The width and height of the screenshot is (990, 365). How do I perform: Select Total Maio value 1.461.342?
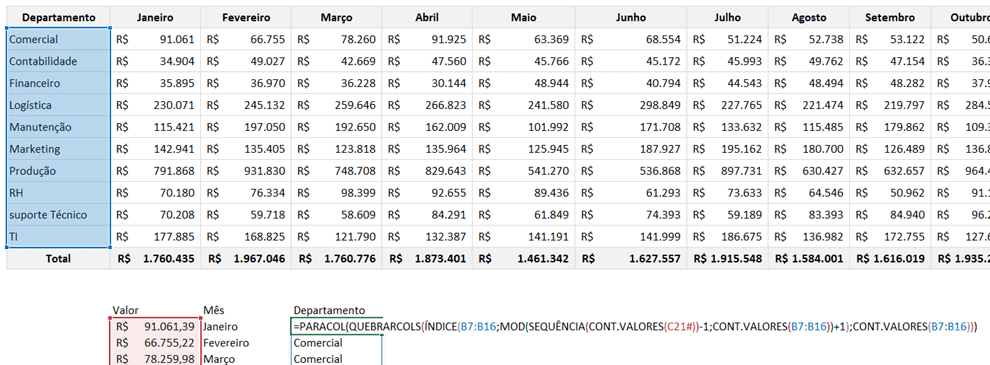(523, 259)
